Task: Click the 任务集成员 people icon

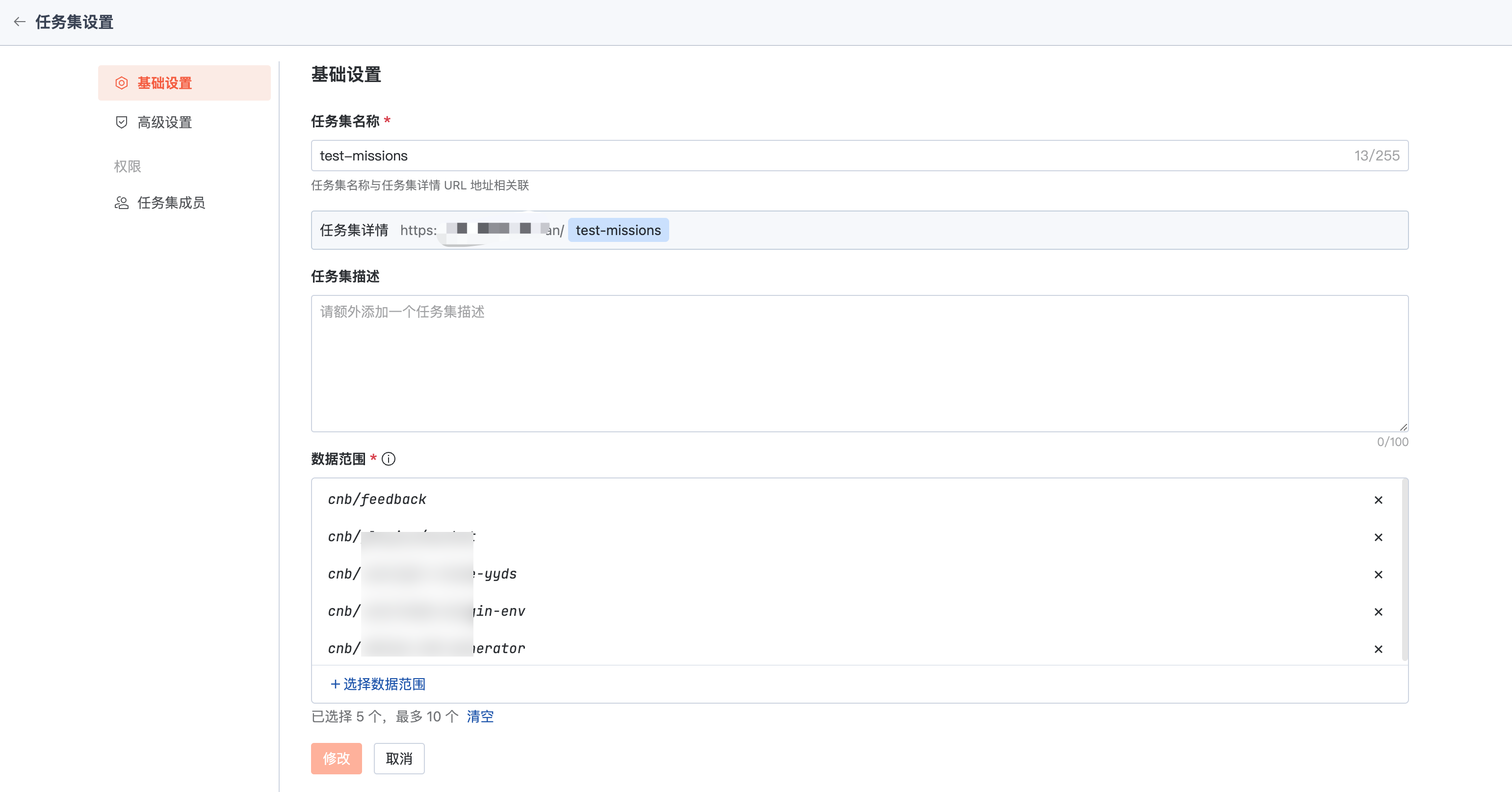Action: click(x=122, y=203)
